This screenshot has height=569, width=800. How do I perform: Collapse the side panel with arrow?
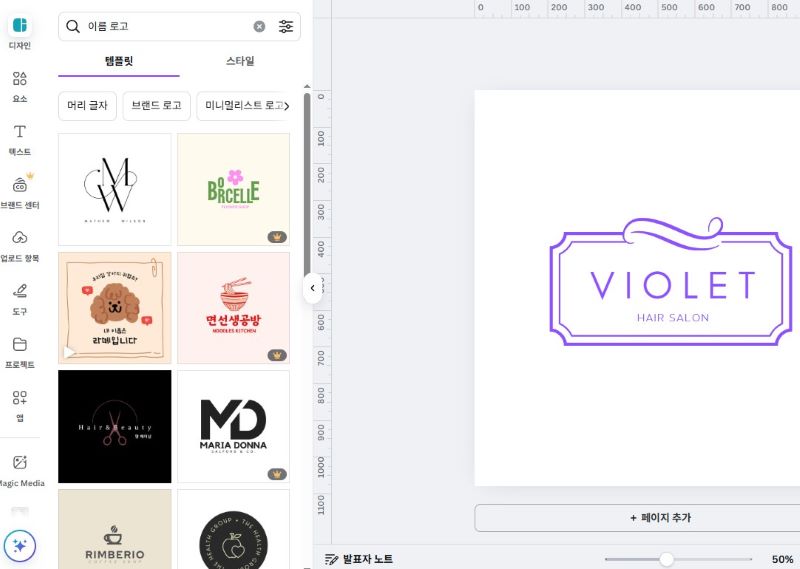tap(312, 288)
